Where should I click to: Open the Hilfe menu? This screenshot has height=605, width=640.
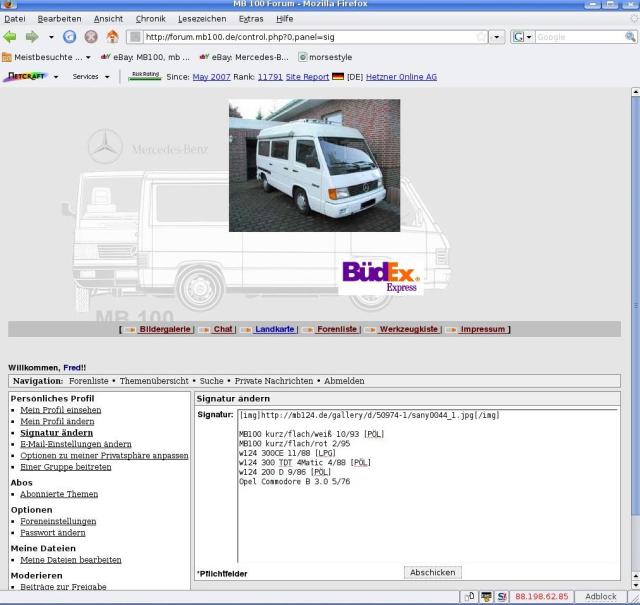click(x=284, y=19)
